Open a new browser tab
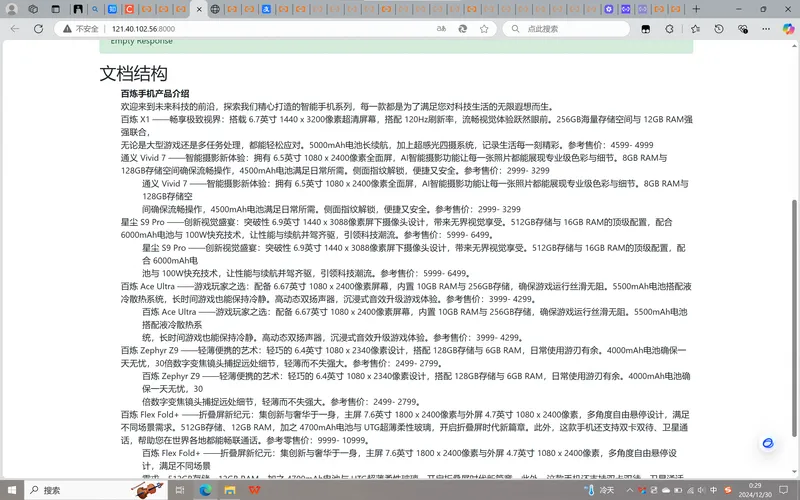The height and width of the screenshot is (500, 800). (696, 9)
